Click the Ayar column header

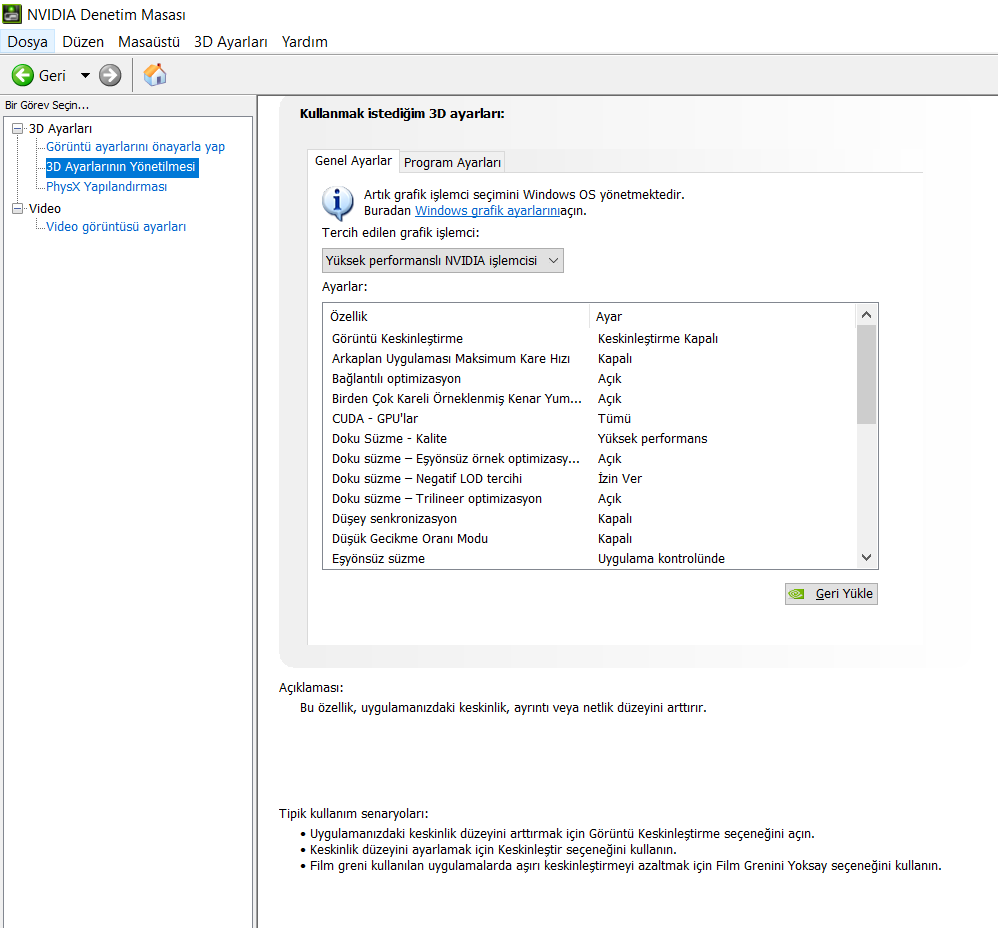[722, 316]
